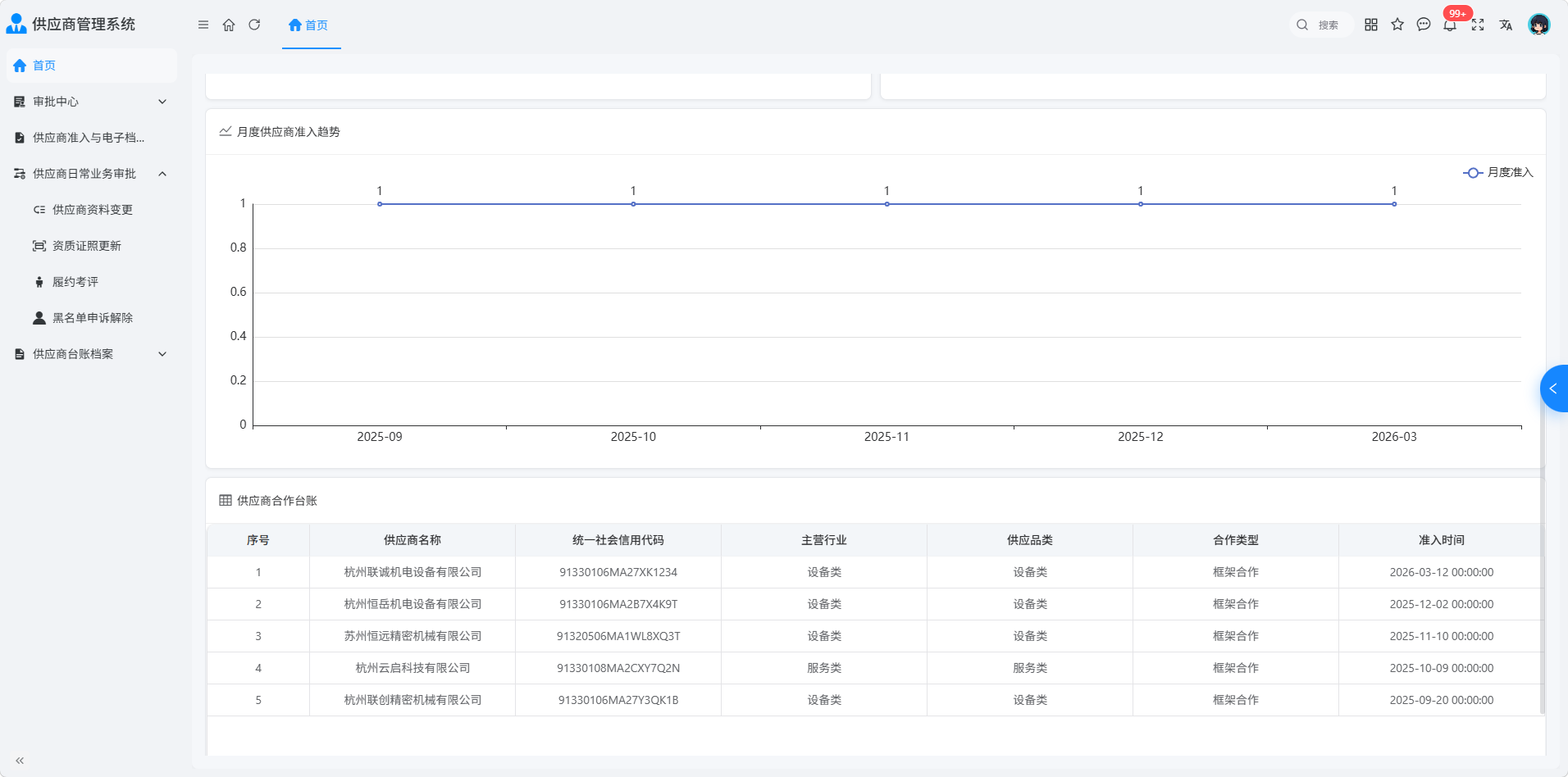Open 黑名单申诉解除 submenu item
This screenshot has height=777, width=1568.
coord(92,318)
